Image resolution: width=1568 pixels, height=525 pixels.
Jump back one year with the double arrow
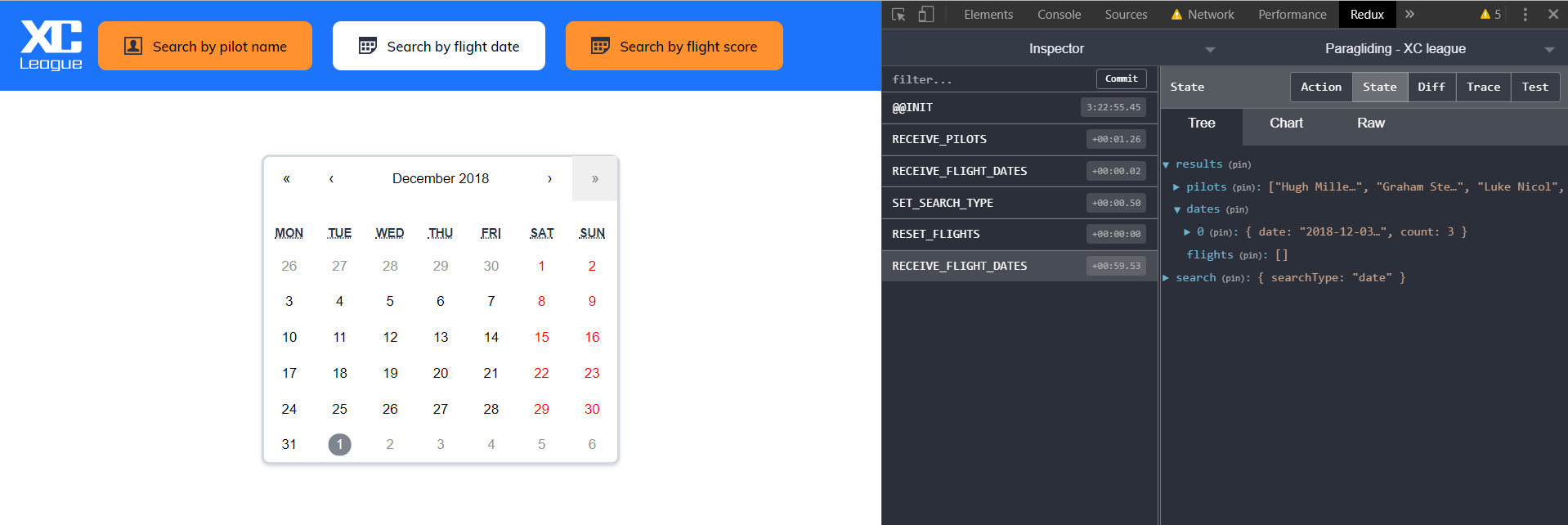pyautogui.click(x=287, y=178)
